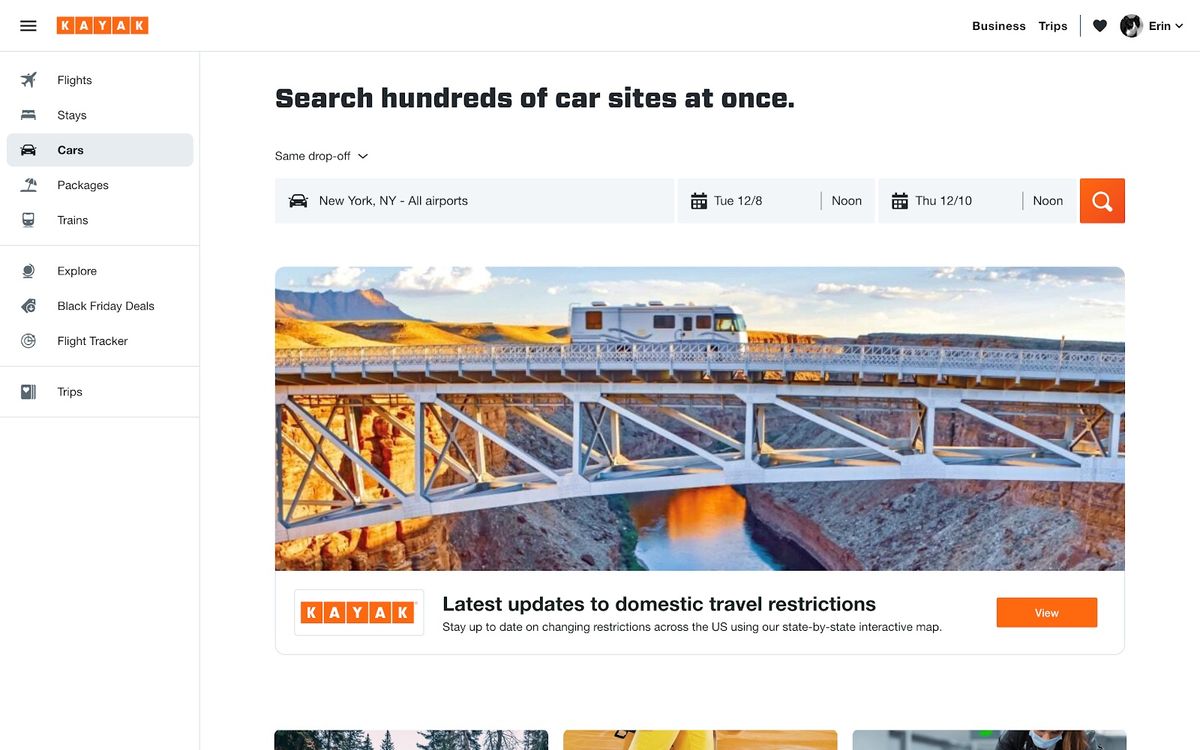Click the Trains icon in sidebar

pyautogui.click(x=29, y=220)
